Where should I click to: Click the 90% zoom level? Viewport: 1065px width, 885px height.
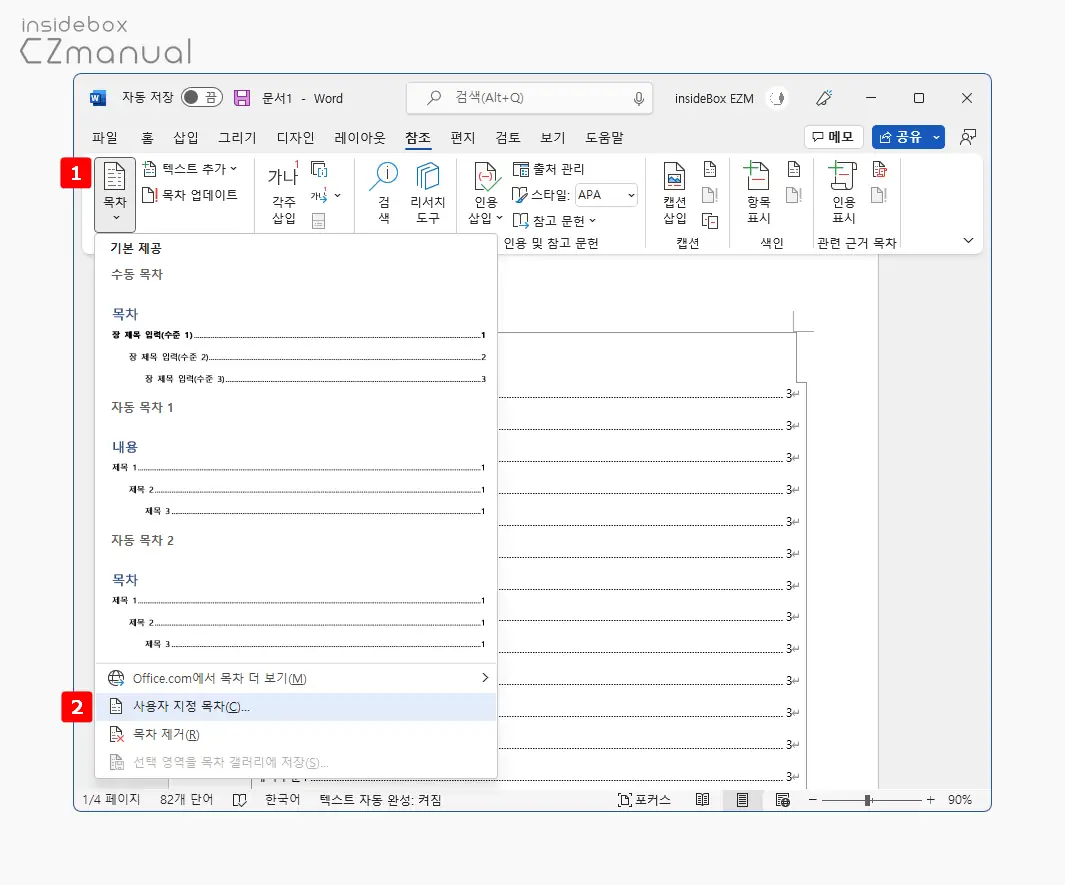(x=960, y=799)
